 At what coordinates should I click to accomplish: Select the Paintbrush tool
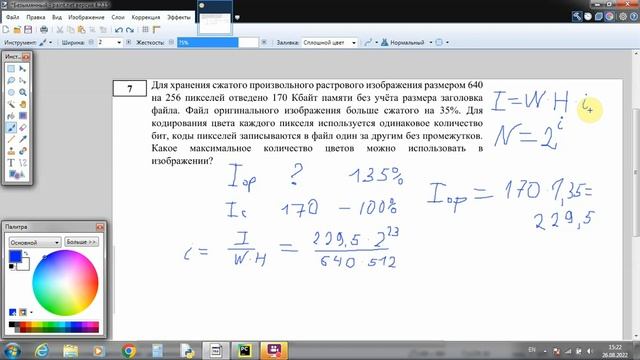click(x=11, y=128)
